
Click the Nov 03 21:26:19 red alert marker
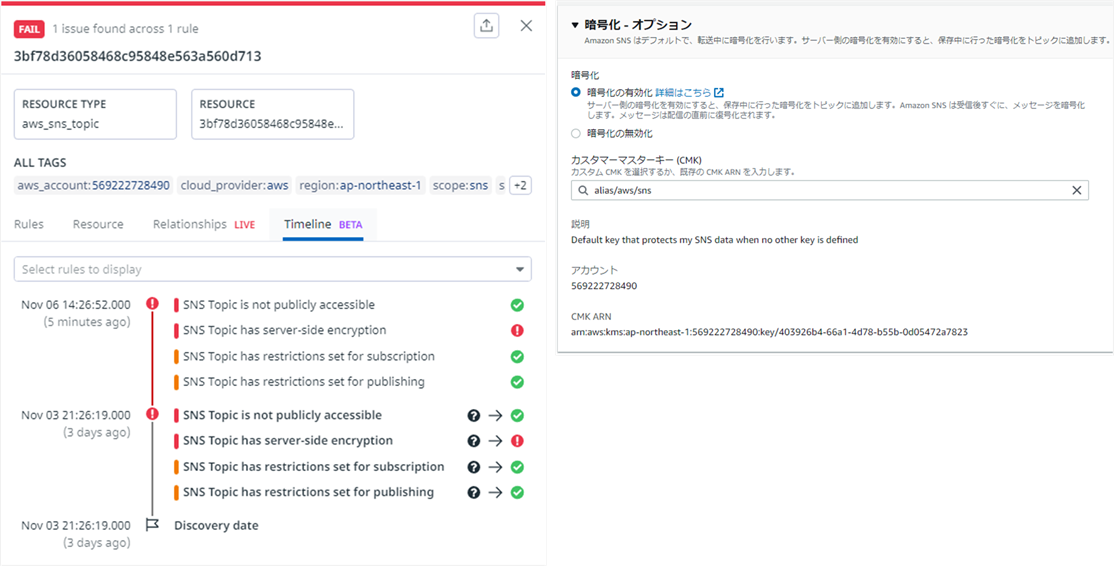coord(152,414)
